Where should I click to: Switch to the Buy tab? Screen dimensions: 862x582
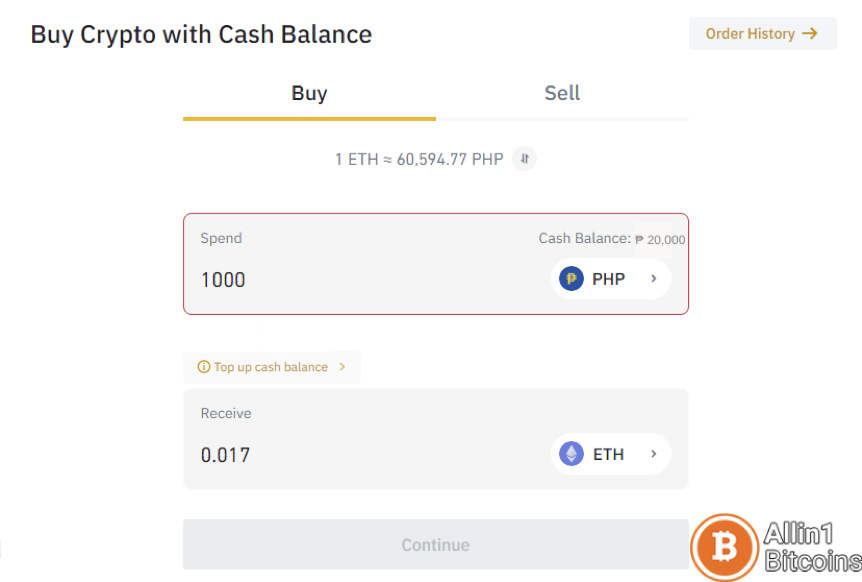coord(310,95)
